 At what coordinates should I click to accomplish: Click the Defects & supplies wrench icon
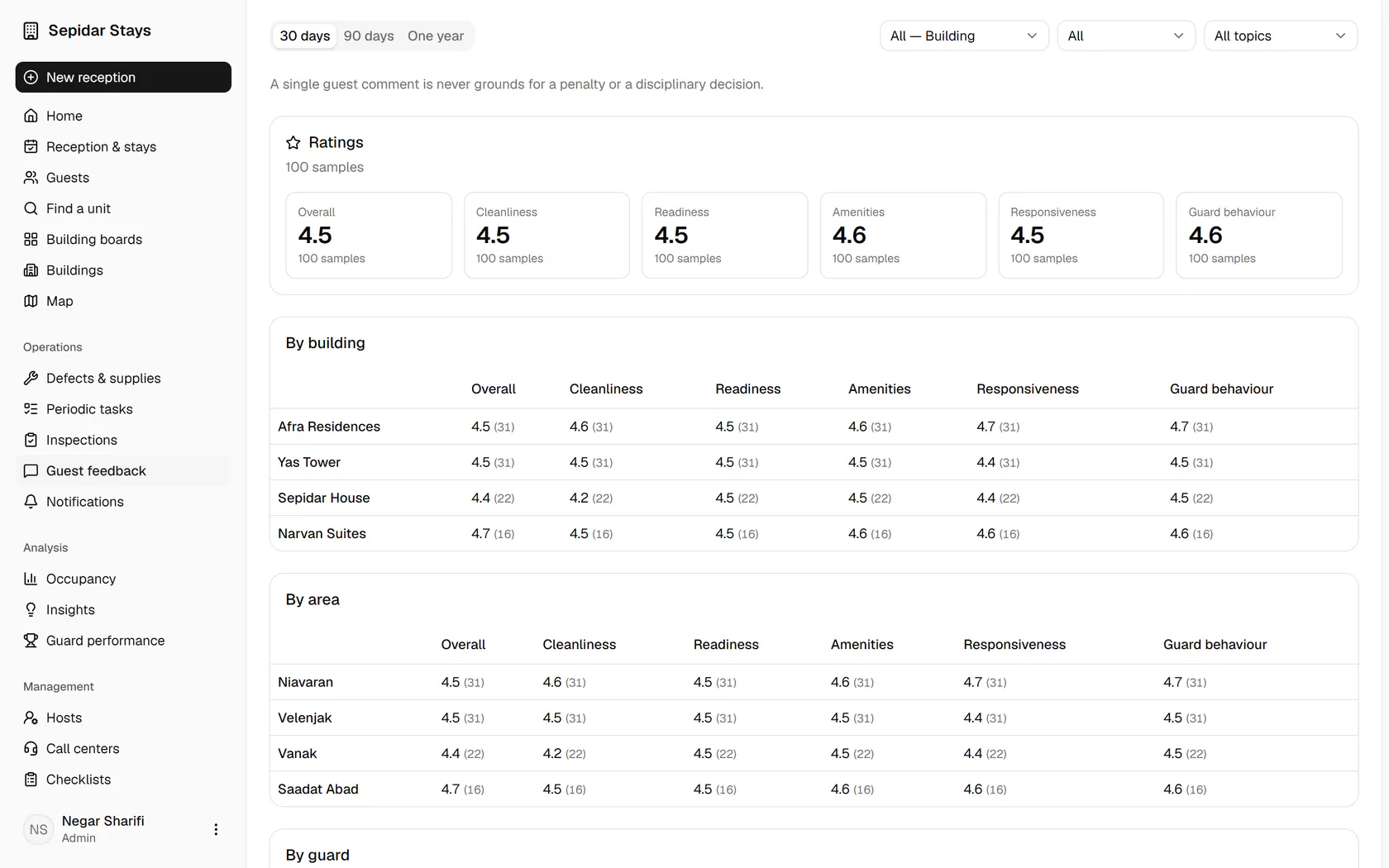click(31, 378)
